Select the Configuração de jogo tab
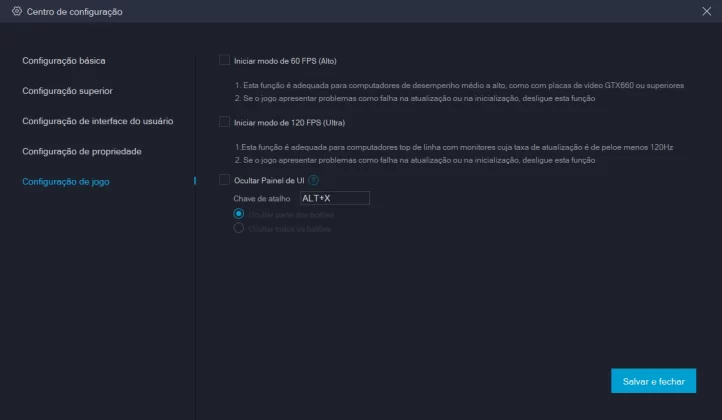Viewport: 722px width, 420px height. point(66,181)
